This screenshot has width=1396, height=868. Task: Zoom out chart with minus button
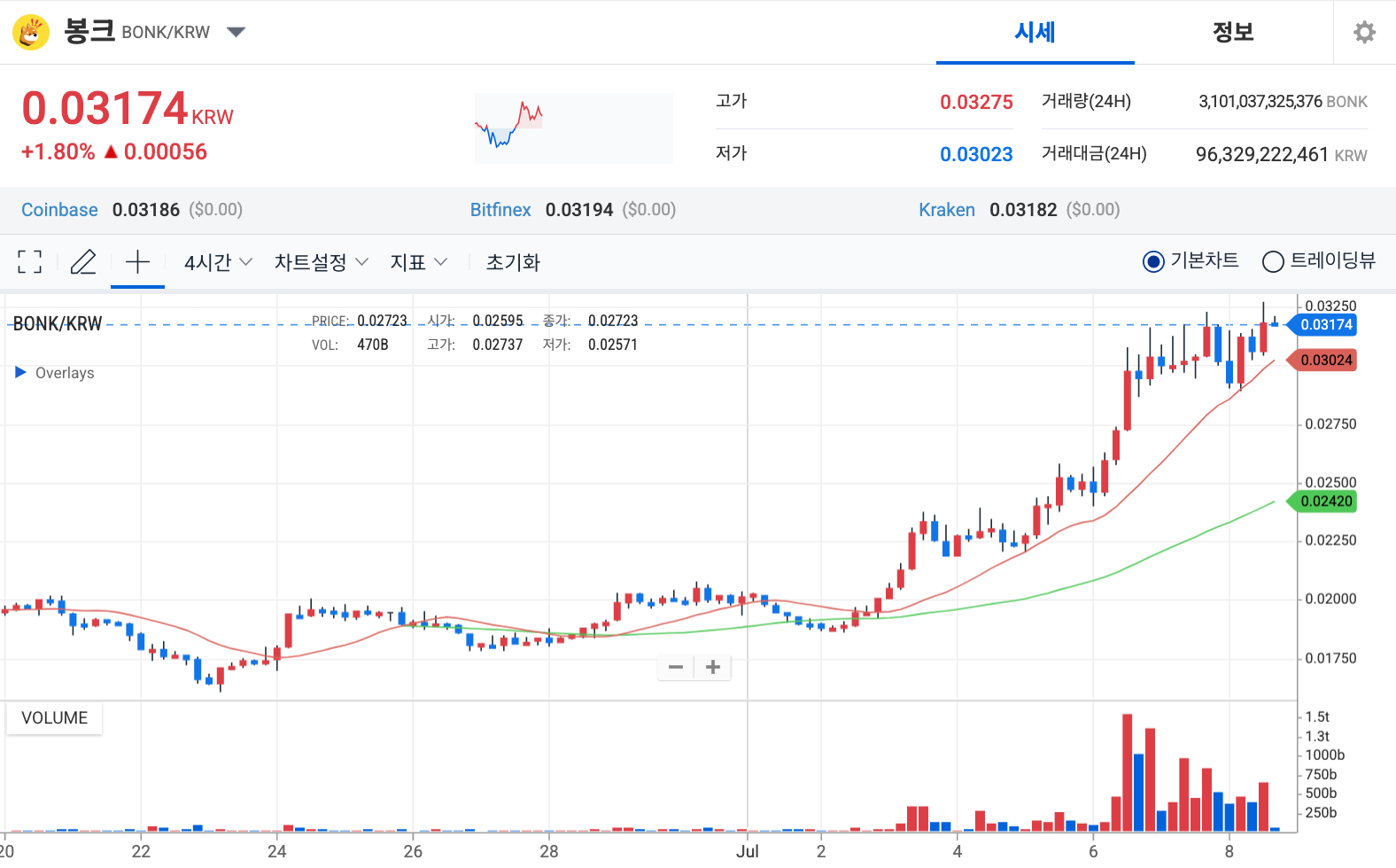(676, 667)
